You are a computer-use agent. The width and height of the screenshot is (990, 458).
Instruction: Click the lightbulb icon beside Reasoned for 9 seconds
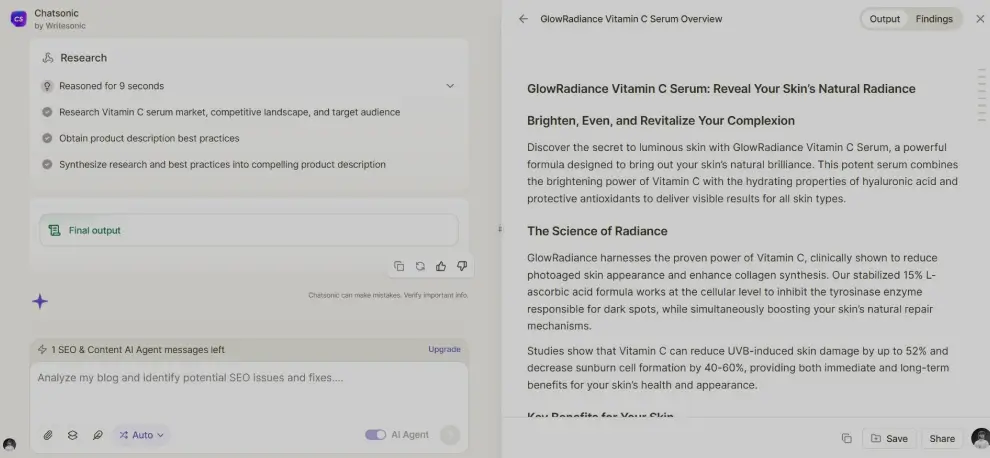click(x=47, y=86)
